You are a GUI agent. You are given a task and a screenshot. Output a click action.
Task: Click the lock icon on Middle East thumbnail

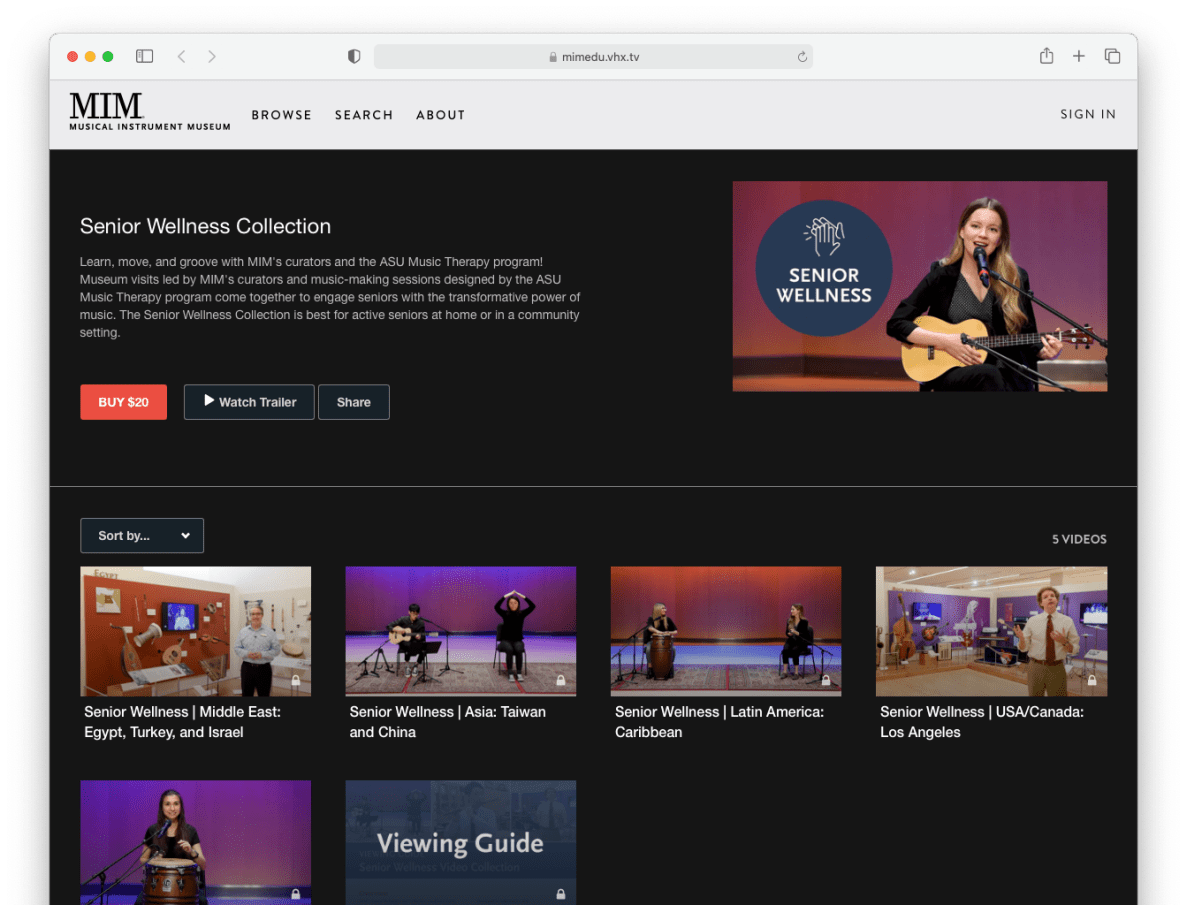point(296,680)
